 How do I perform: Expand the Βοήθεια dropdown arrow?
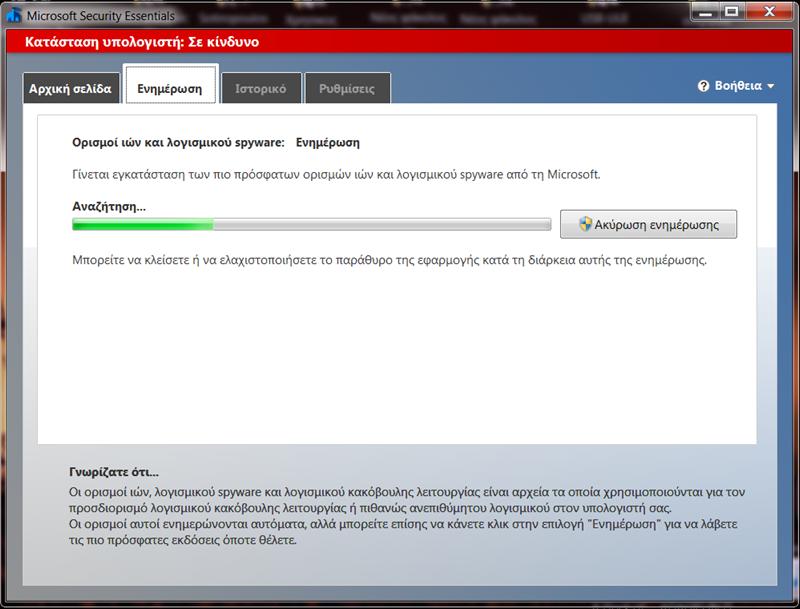770,86
